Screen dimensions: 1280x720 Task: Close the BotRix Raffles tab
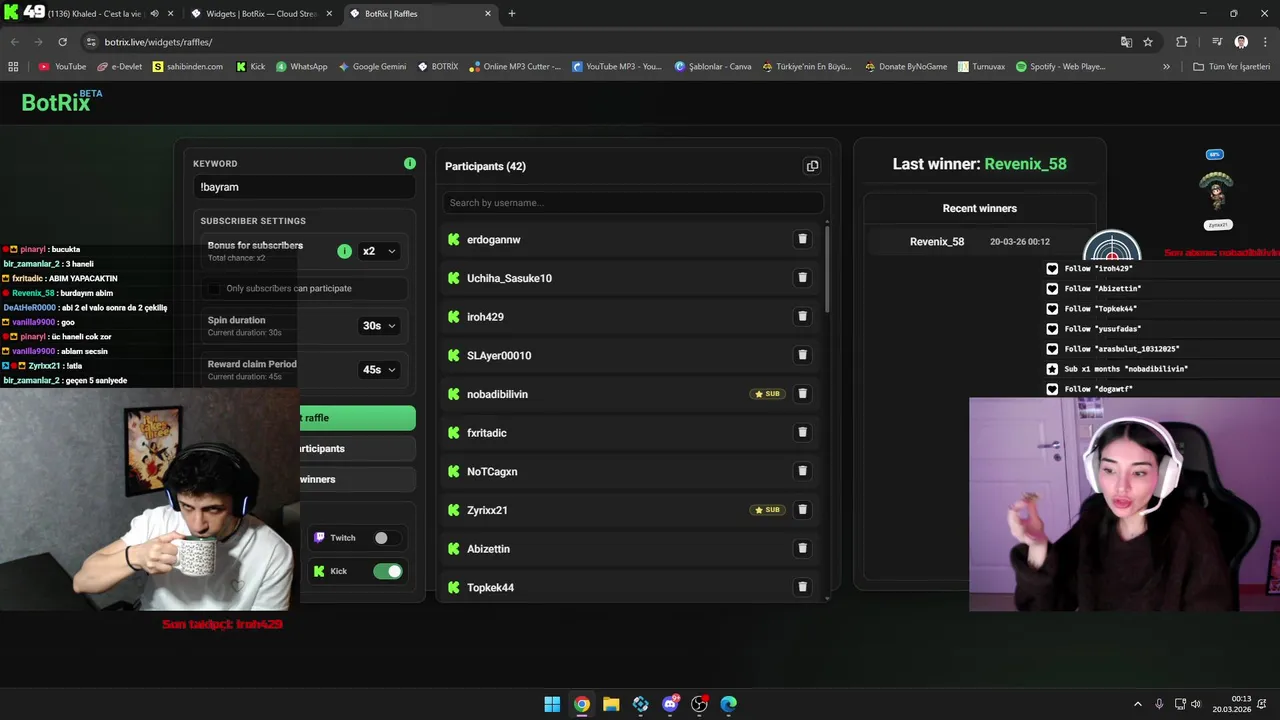click(x=488, y=14)
